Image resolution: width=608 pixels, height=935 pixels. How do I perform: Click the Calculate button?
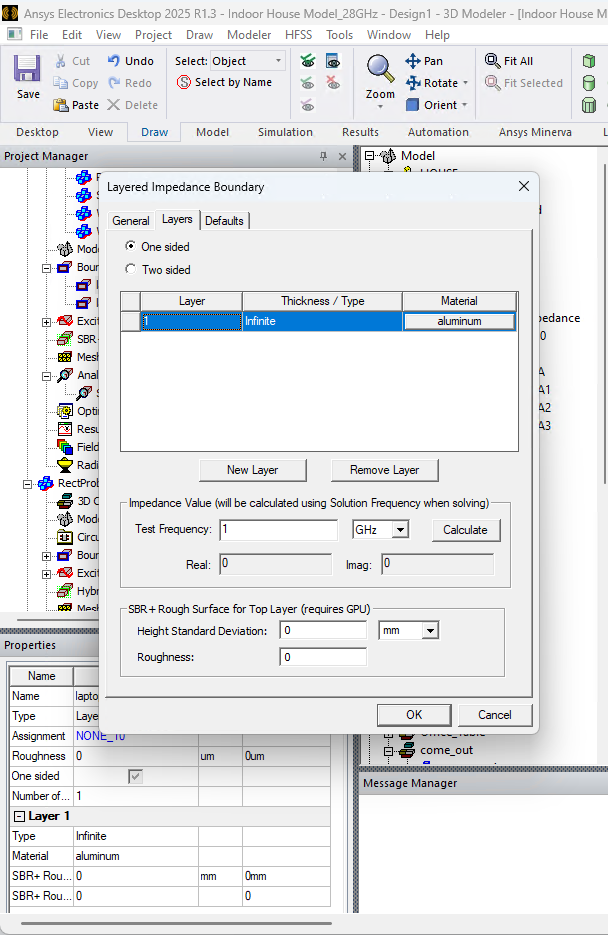pos(466,530)
